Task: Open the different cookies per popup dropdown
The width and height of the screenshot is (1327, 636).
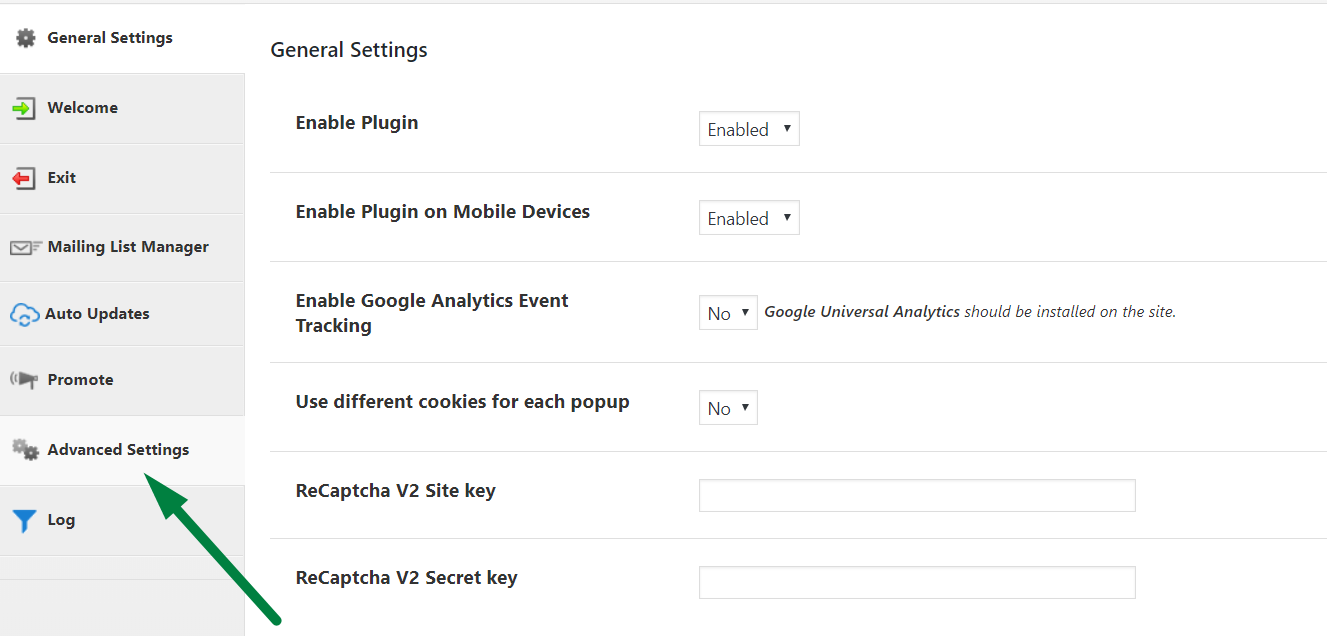Action: pyautogui.click(x=728, y=408)
